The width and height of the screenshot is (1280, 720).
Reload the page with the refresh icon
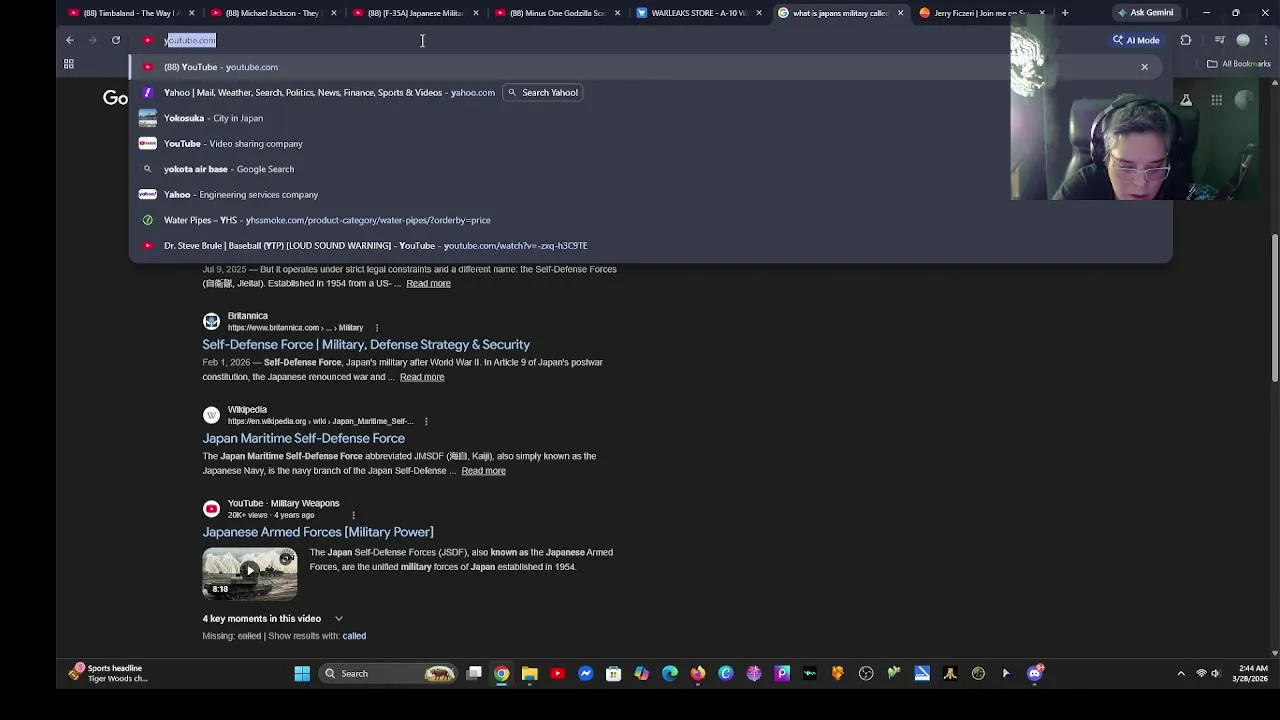click(x=116, y=40)
